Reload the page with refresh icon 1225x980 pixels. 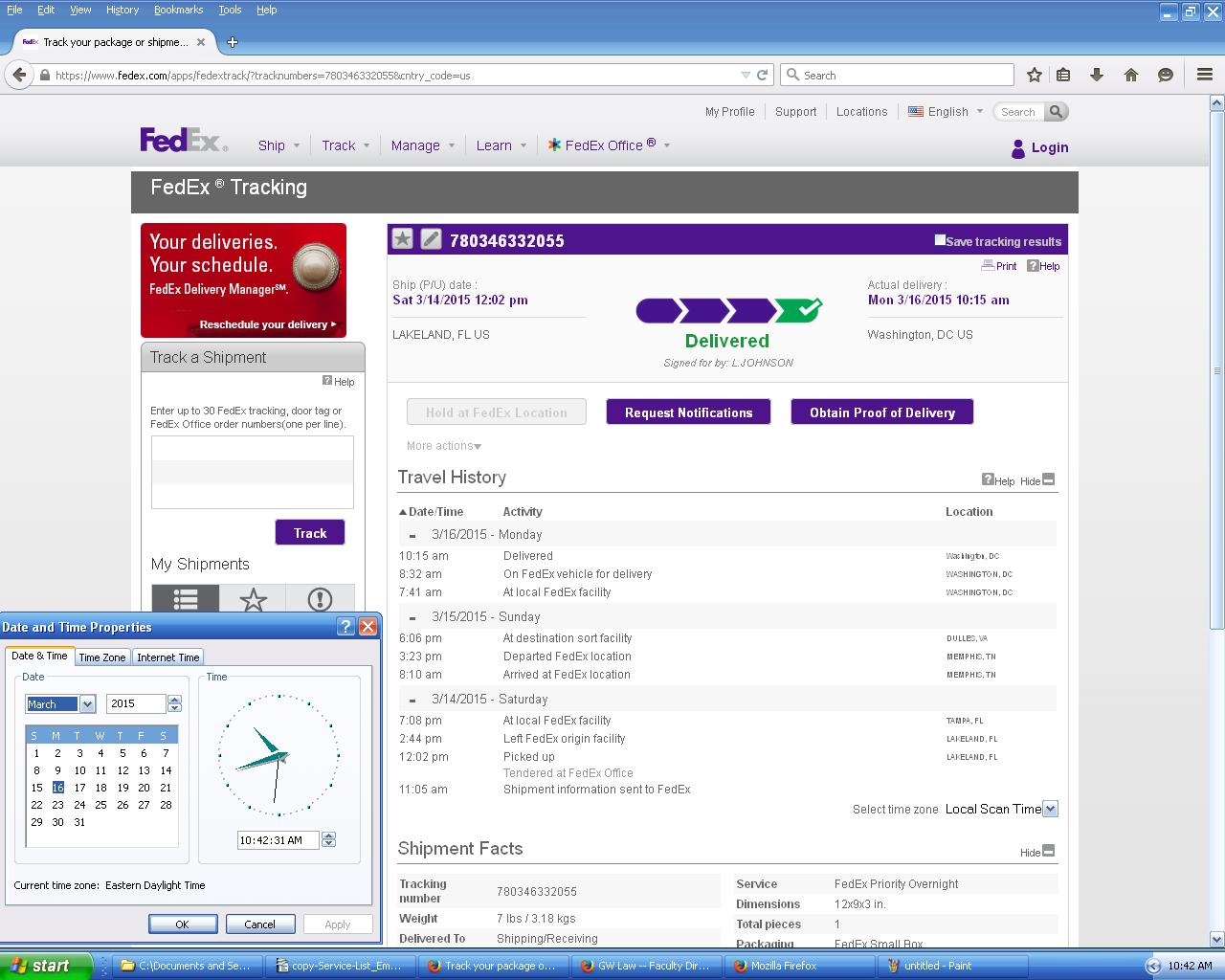763,75
